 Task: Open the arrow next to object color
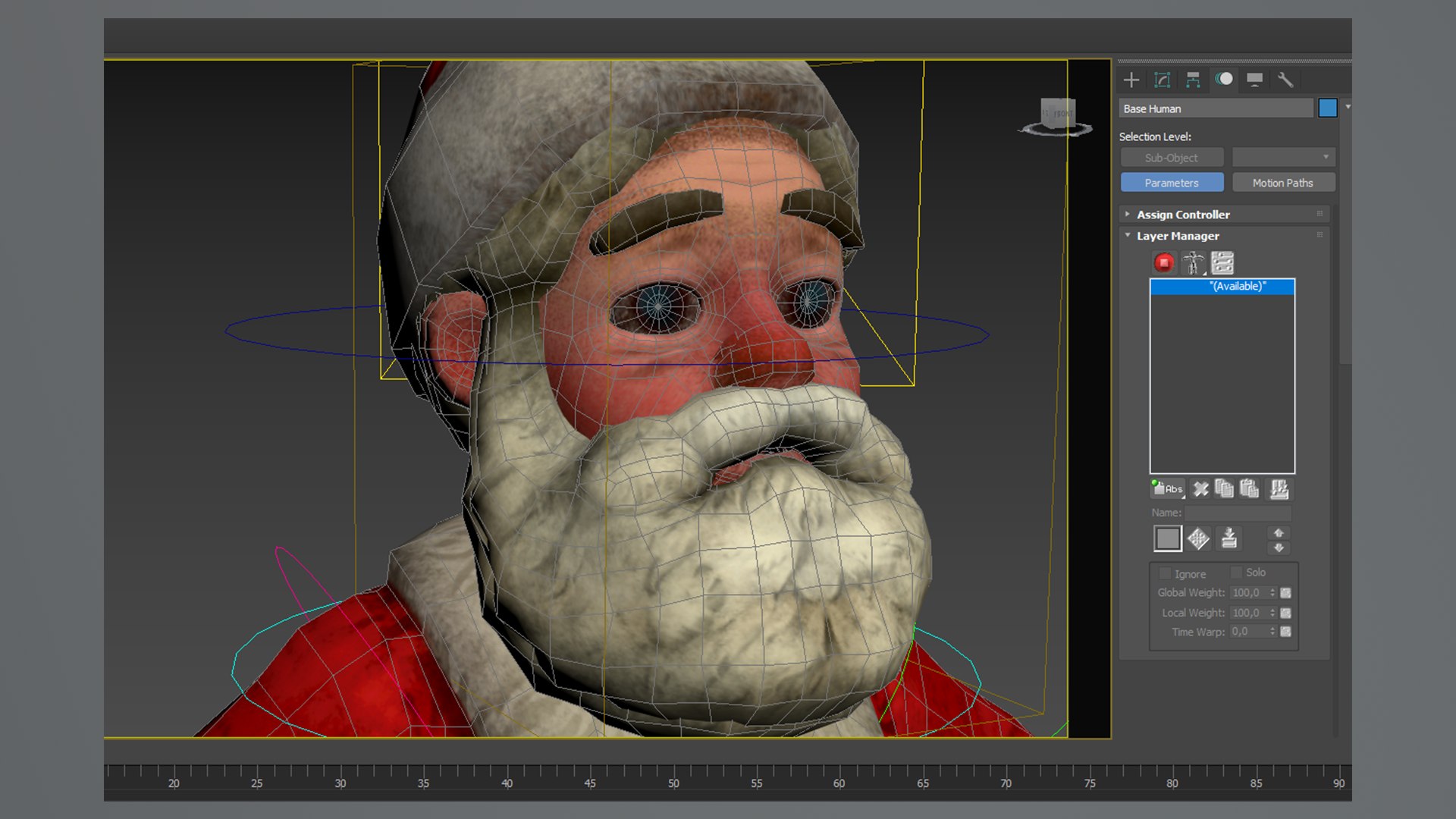coord(1348,108)
